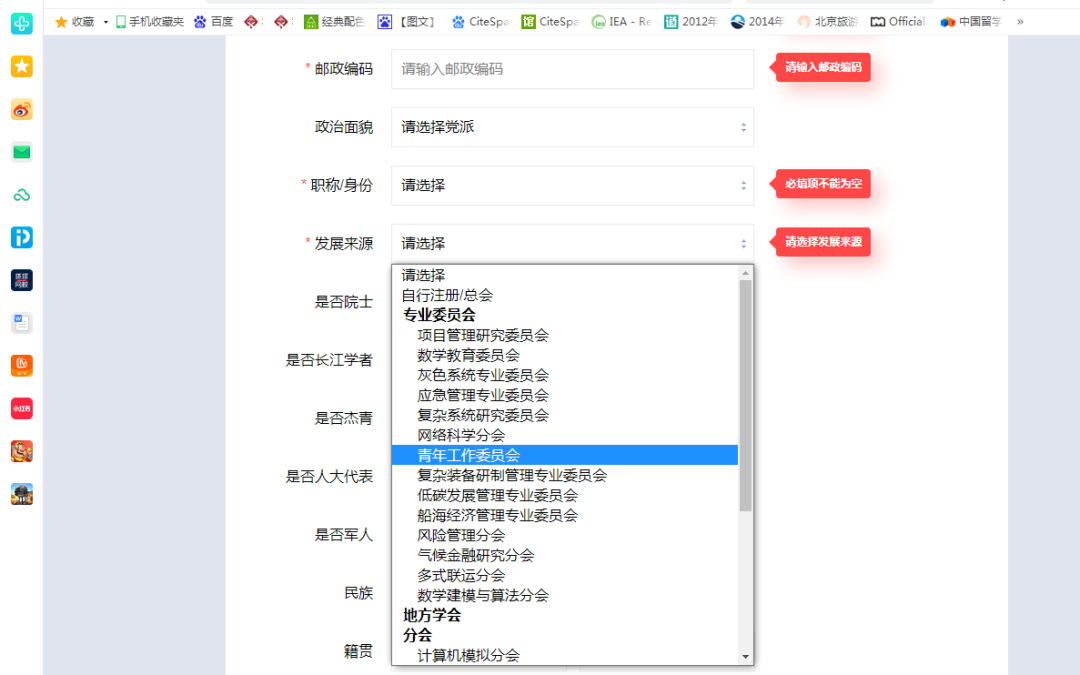Select 青年工作委员会 from the list
Viewport: 1080px width, 675px height.
(x=468, y=454)
